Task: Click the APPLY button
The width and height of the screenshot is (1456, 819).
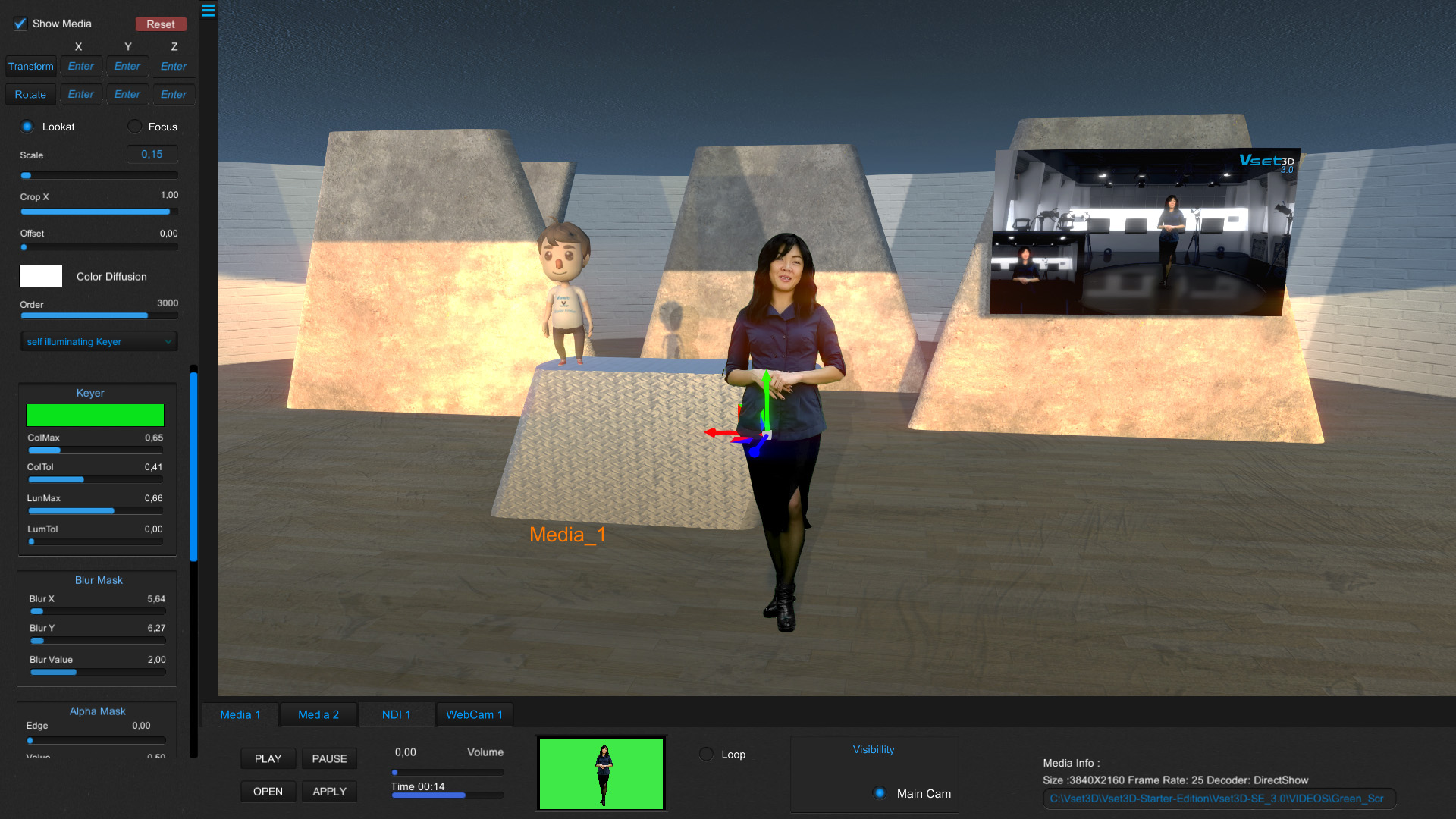Action: [x=330, y=792]
